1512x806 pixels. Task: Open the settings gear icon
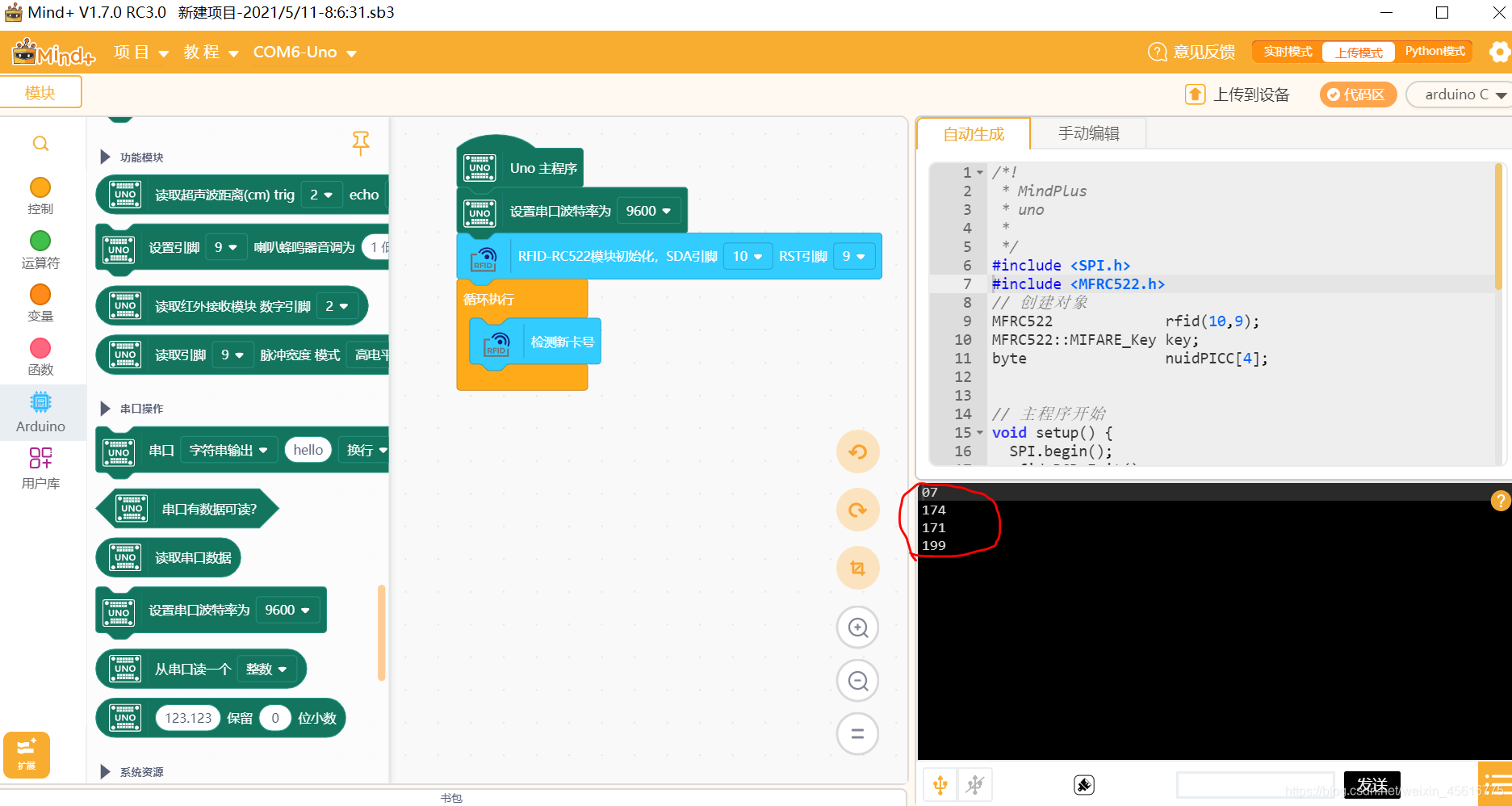1500,52
